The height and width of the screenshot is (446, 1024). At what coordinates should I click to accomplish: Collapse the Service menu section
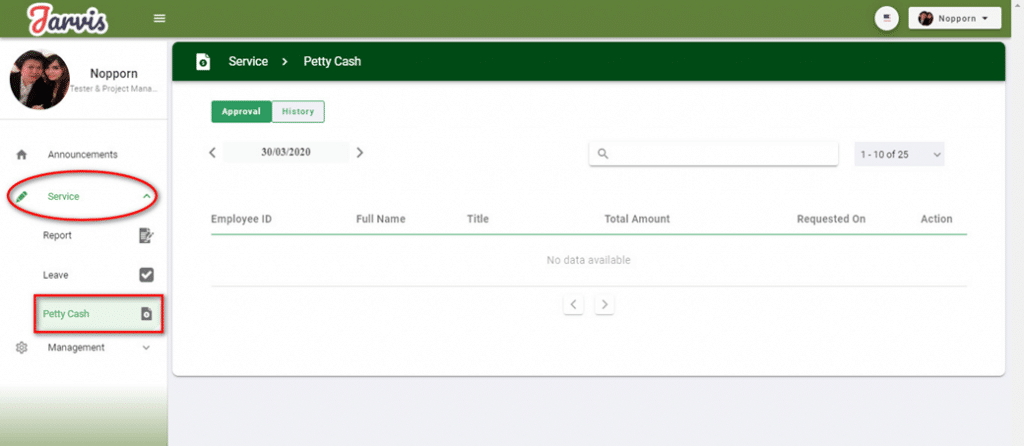click(147, 197)
